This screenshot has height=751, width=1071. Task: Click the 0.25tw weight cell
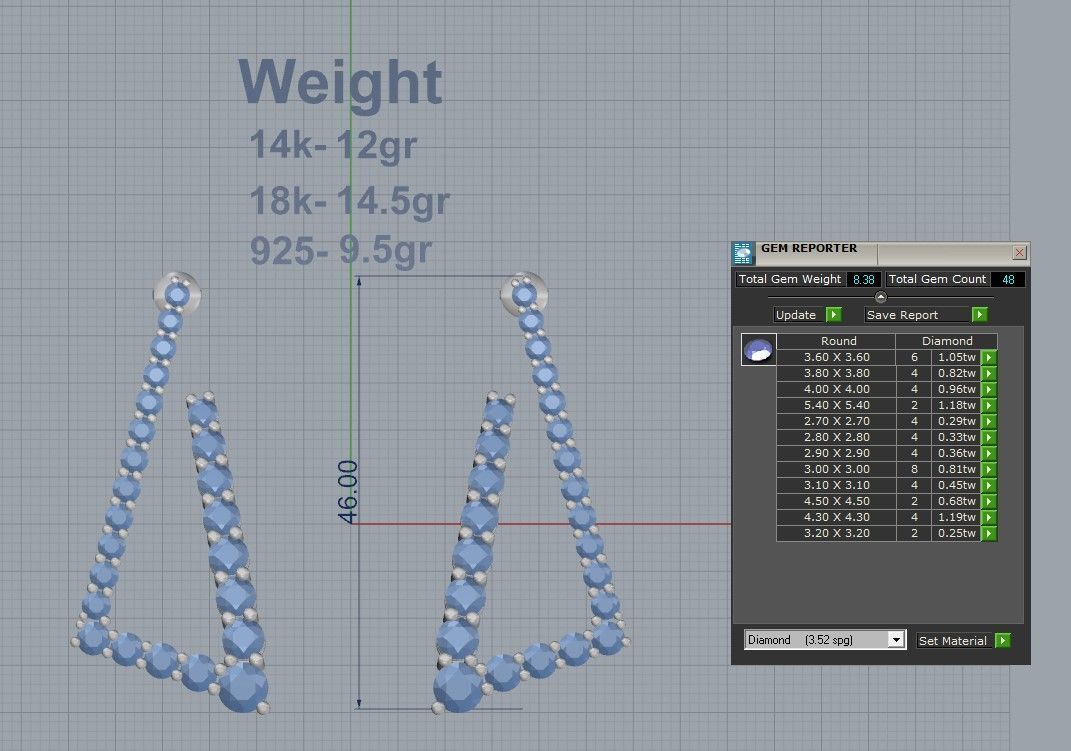pyautogui.click(x=956, y=533)
